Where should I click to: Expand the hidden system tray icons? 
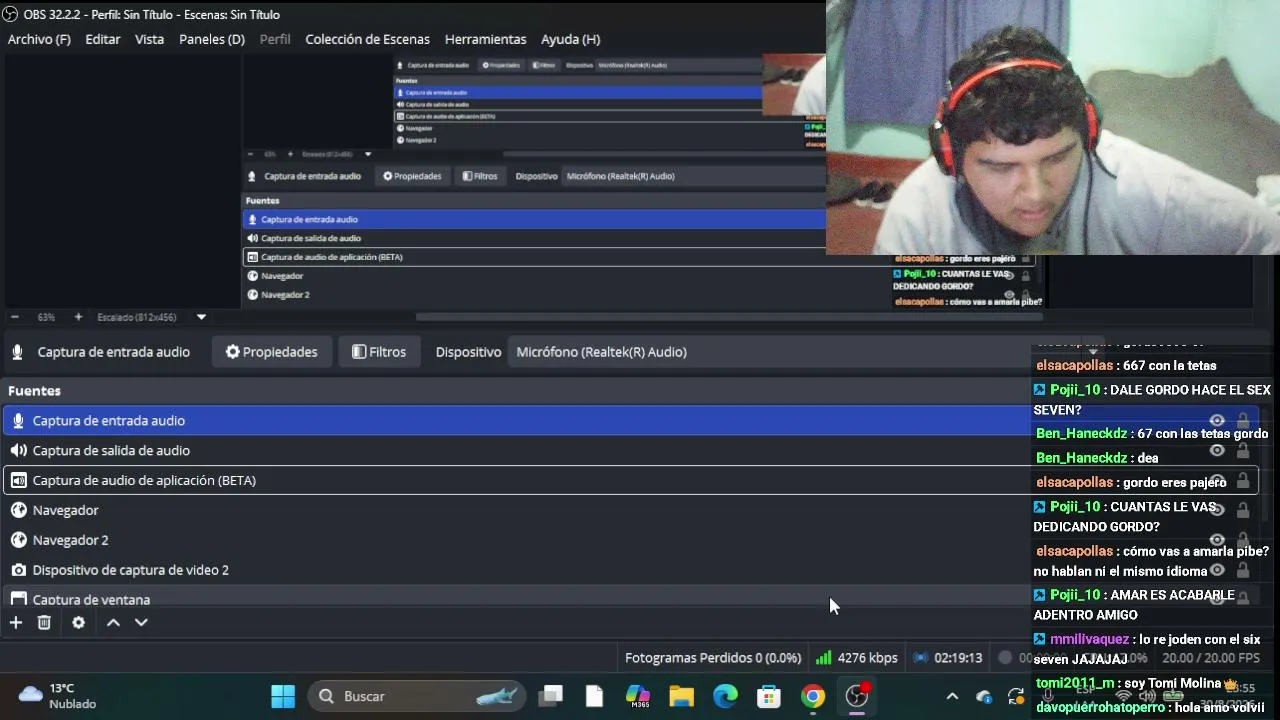pos(952,696)
